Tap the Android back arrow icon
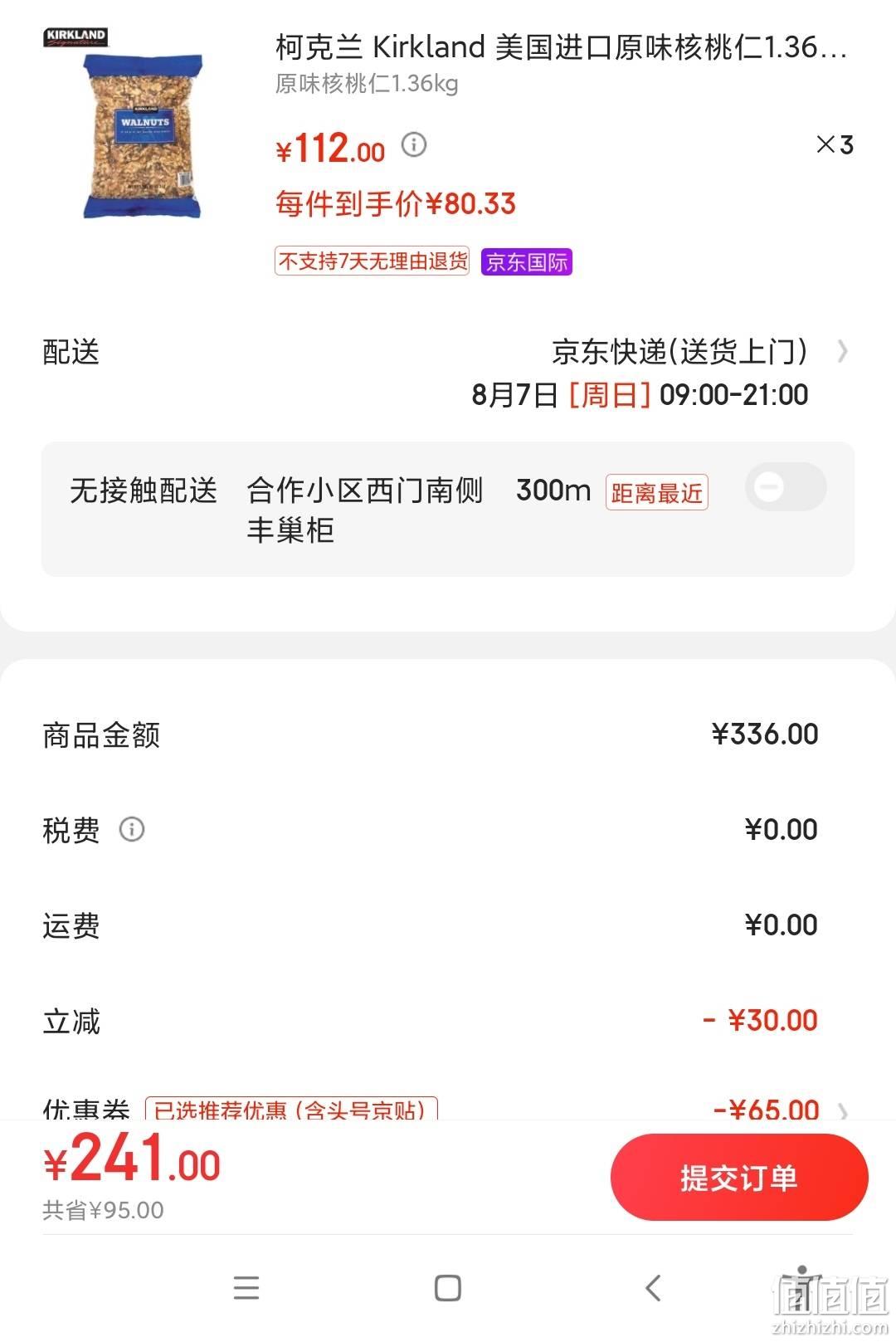896x1342 pixels. 653,1288
